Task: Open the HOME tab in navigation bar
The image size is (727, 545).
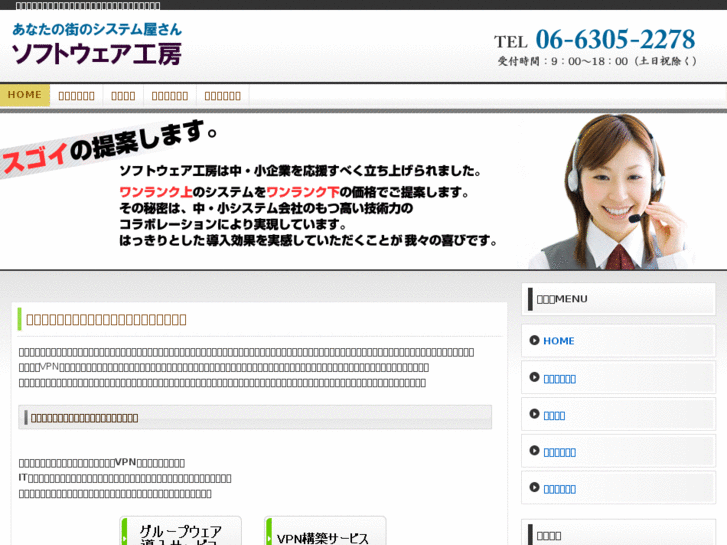Action: pyautogui.click(x=25, y=95)
